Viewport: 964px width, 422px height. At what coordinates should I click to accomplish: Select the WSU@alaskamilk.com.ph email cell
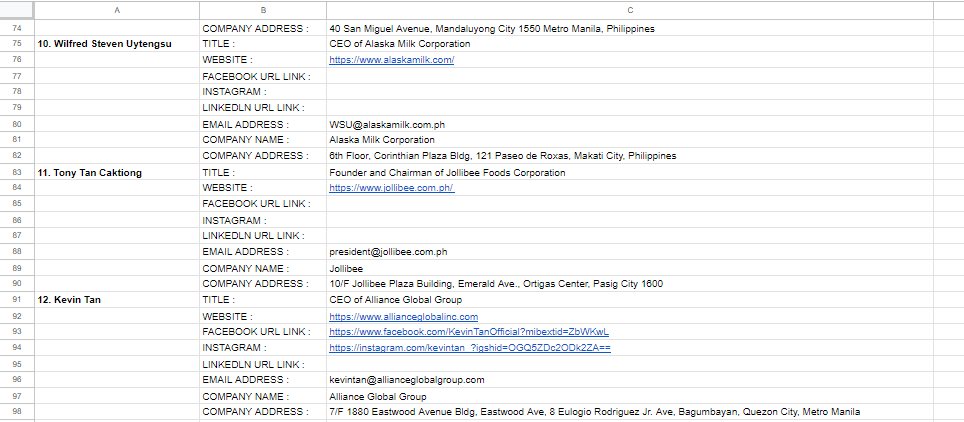630,124
